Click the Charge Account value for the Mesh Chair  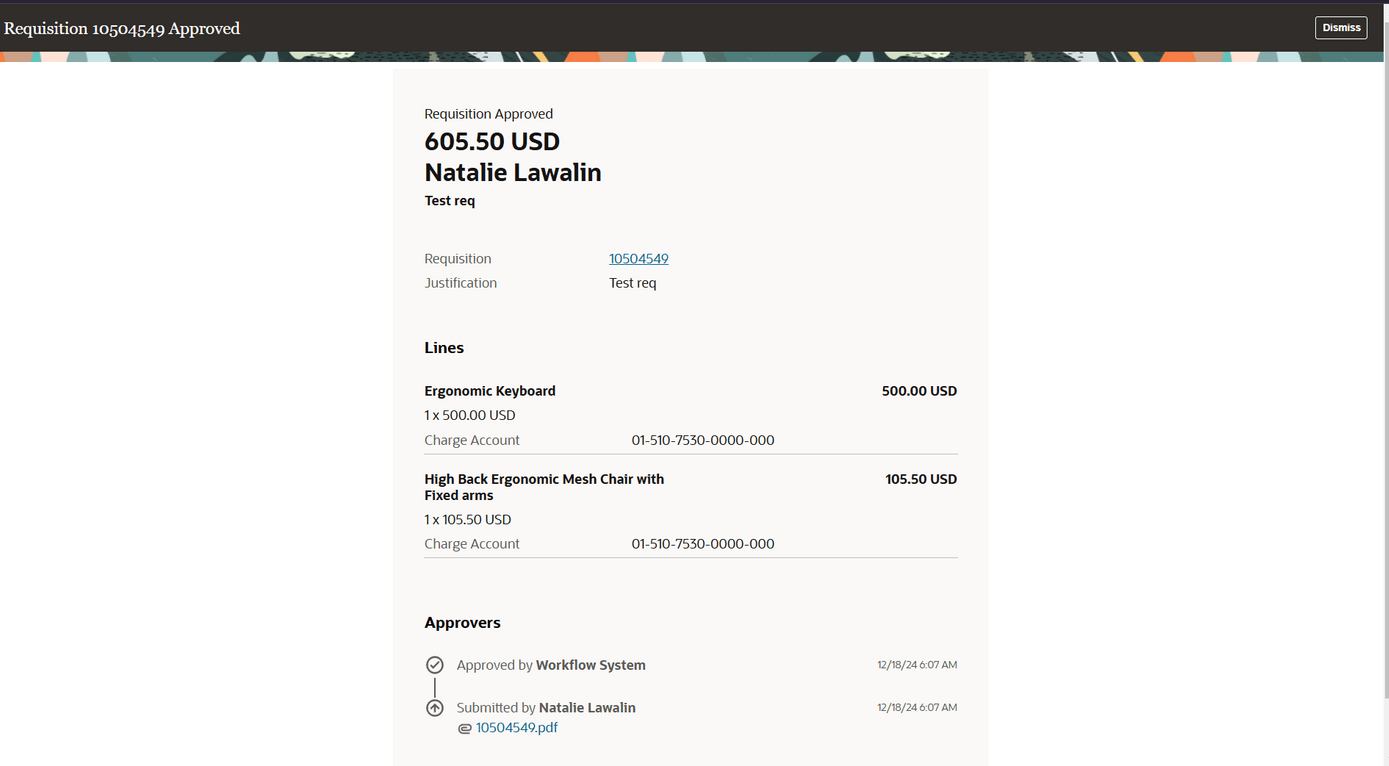703,543
